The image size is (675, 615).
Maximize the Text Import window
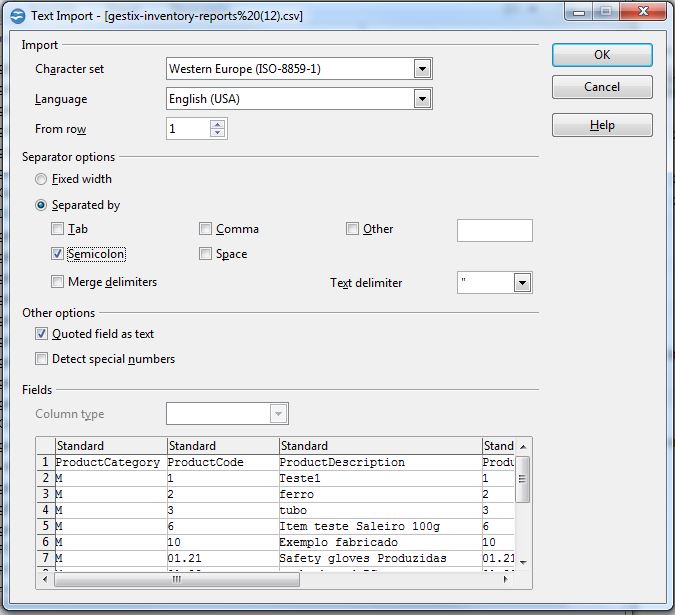click(606, 11)
